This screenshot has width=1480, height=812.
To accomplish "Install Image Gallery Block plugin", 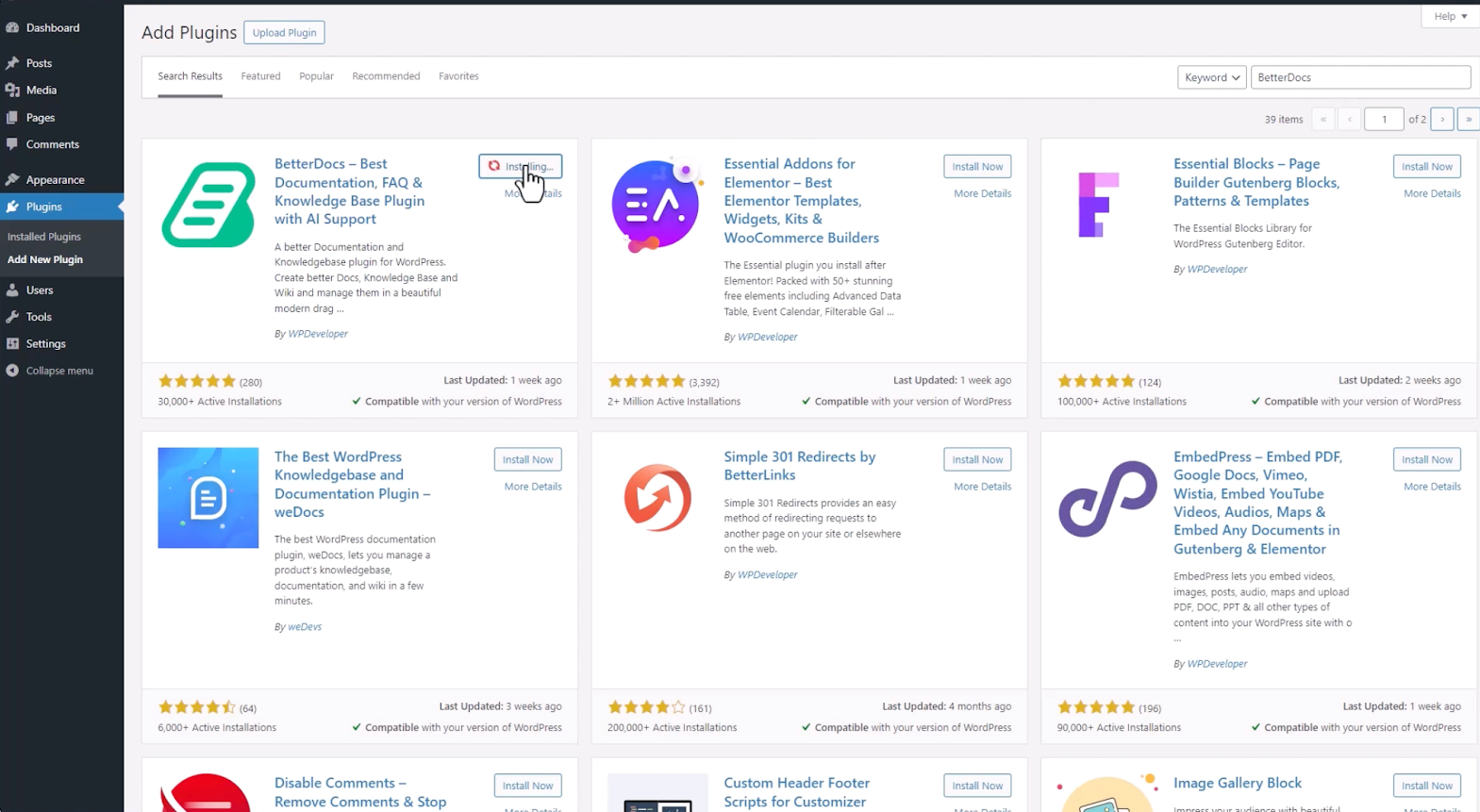I will (1426, 786).
